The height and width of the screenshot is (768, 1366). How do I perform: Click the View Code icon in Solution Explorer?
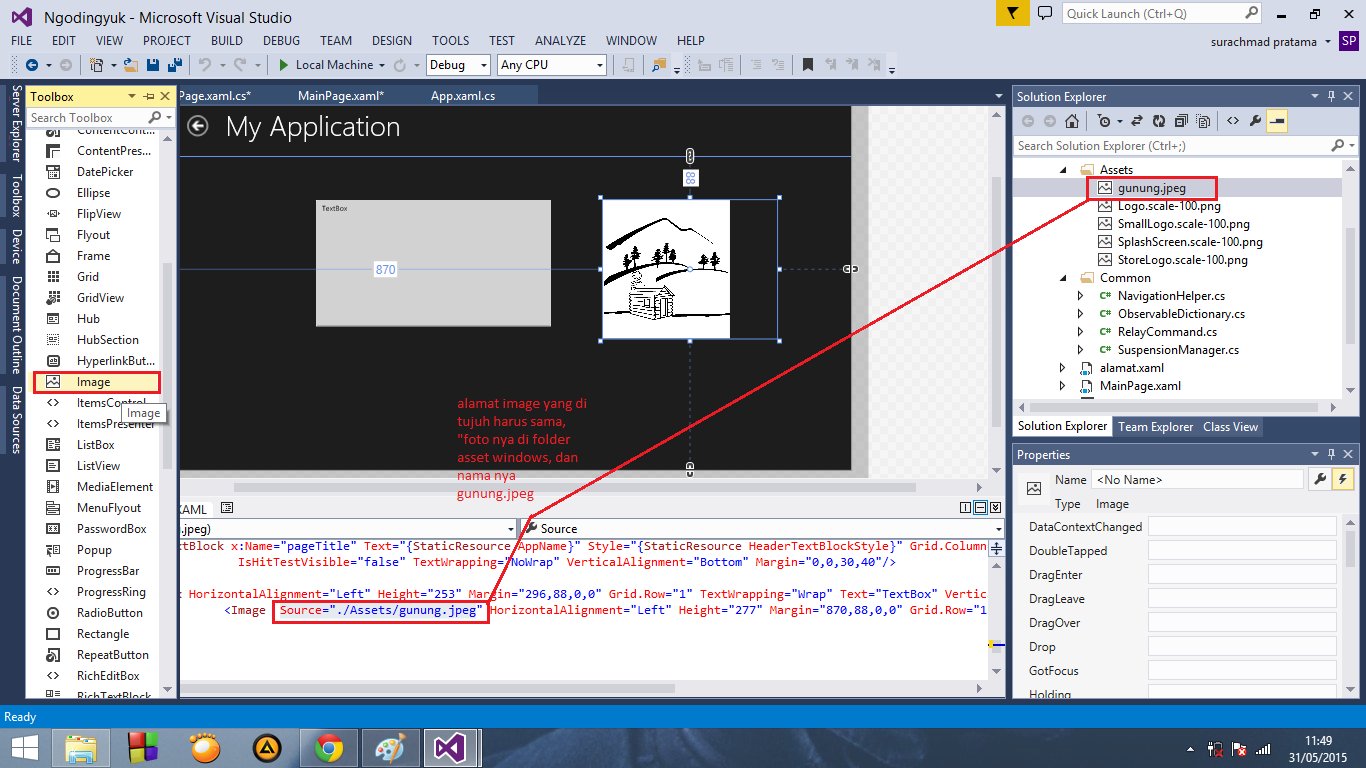(x=1232, y=120)
